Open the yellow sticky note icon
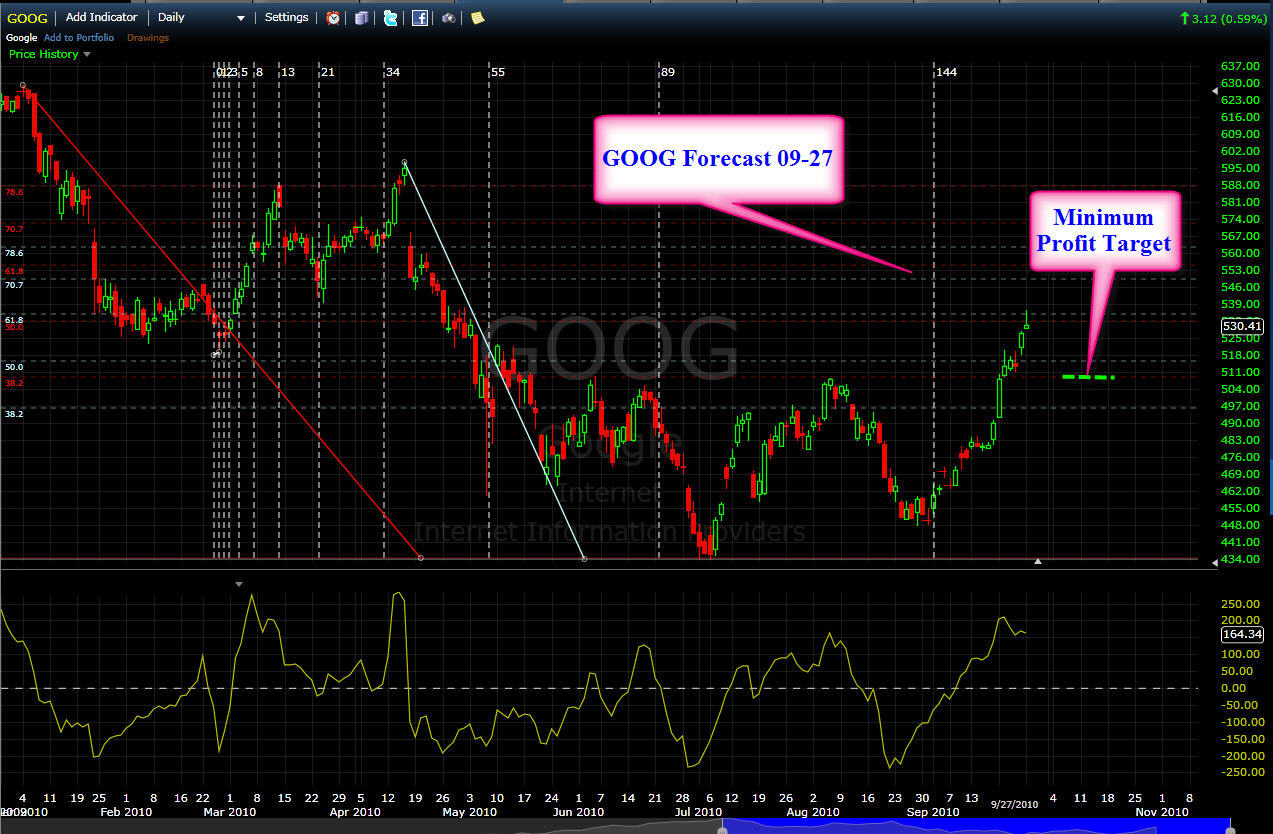 pos(478,18)
